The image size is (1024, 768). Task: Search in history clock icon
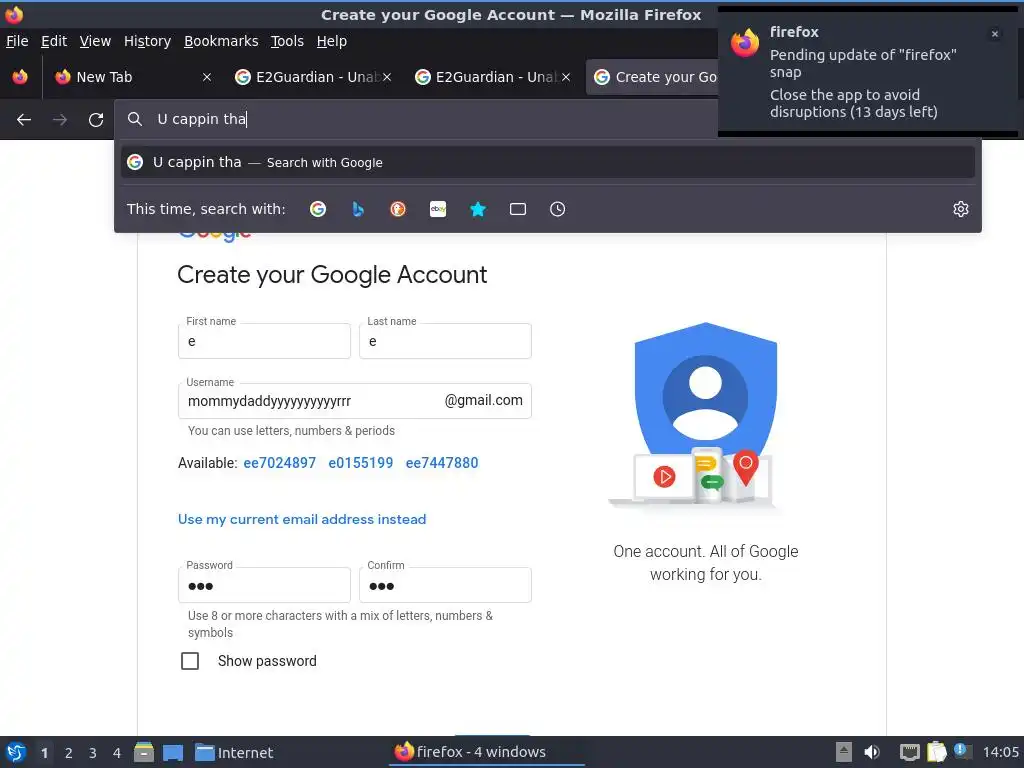click(x=558, y=209)
